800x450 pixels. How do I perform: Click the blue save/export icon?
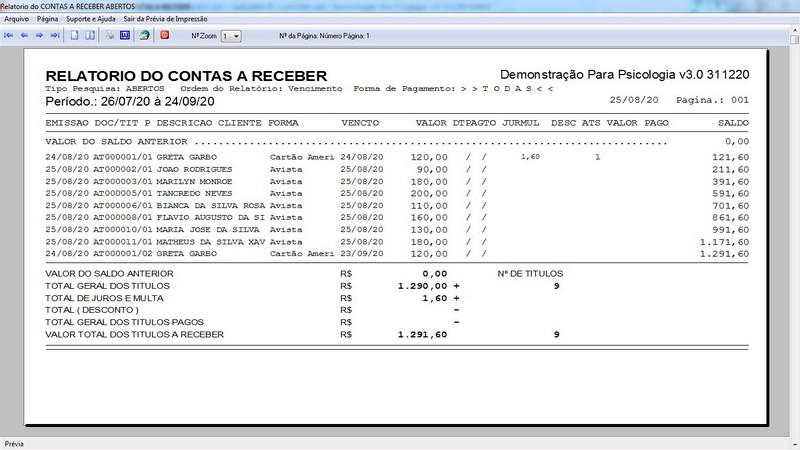[125, 36]
